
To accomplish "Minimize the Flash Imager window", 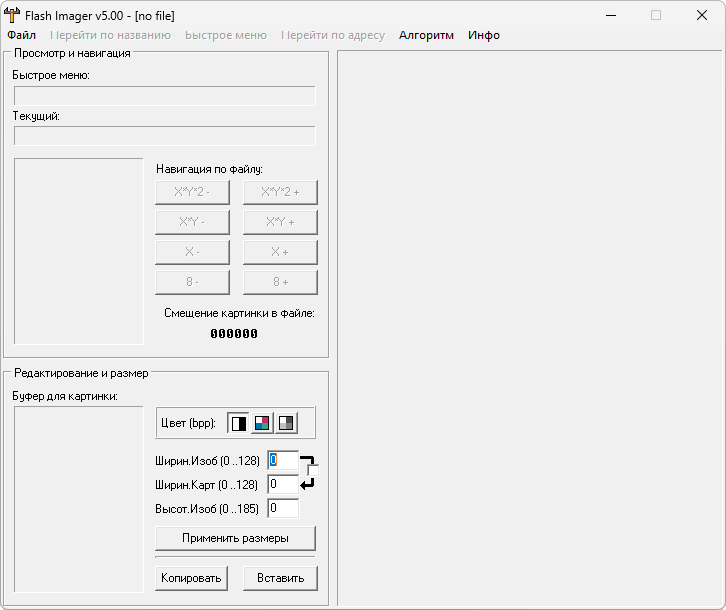I will (611, 15).
